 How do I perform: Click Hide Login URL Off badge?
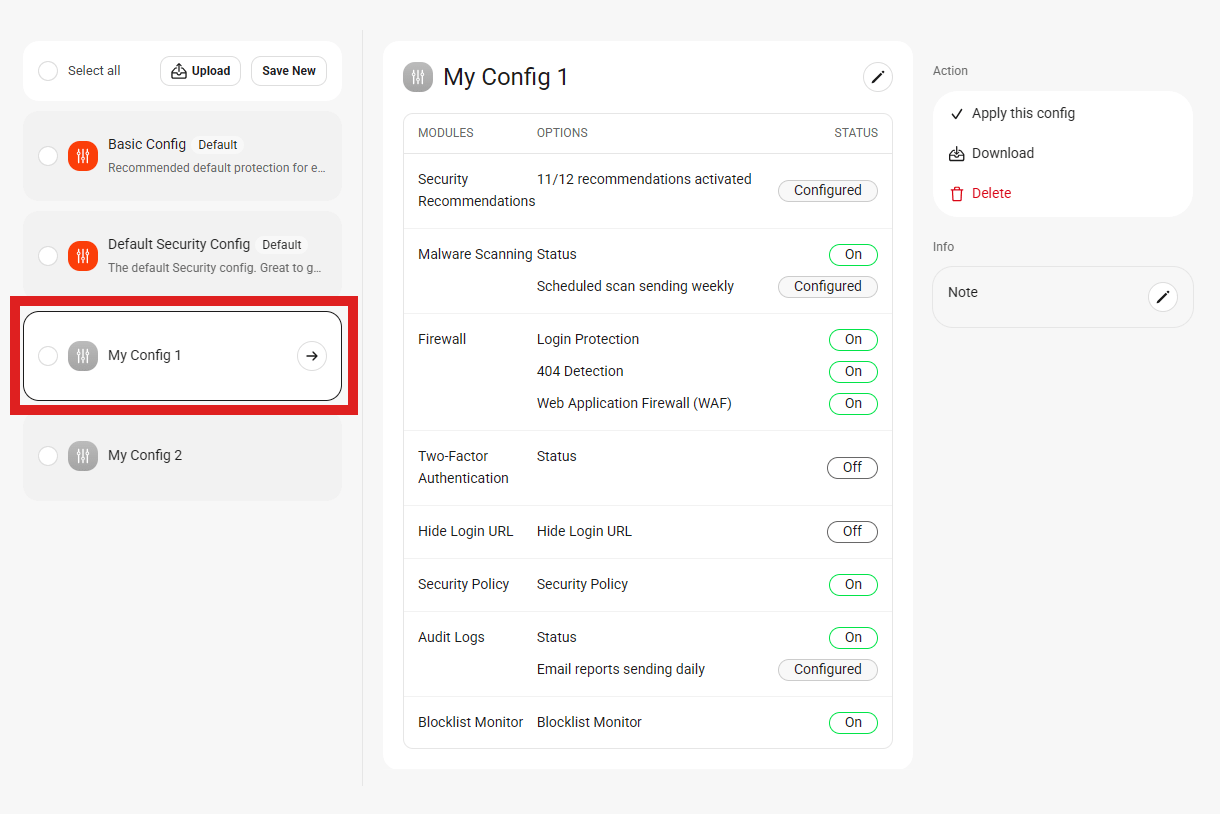tap(852, 532)
